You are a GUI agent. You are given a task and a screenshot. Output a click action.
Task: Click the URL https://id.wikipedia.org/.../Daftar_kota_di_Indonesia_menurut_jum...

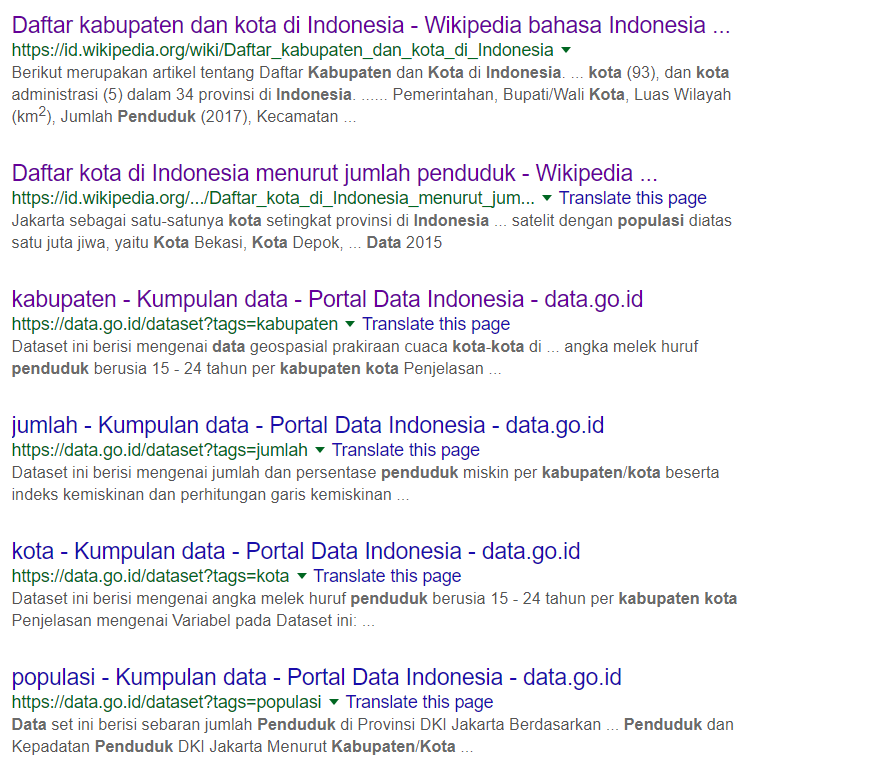[x=273, y=198]
